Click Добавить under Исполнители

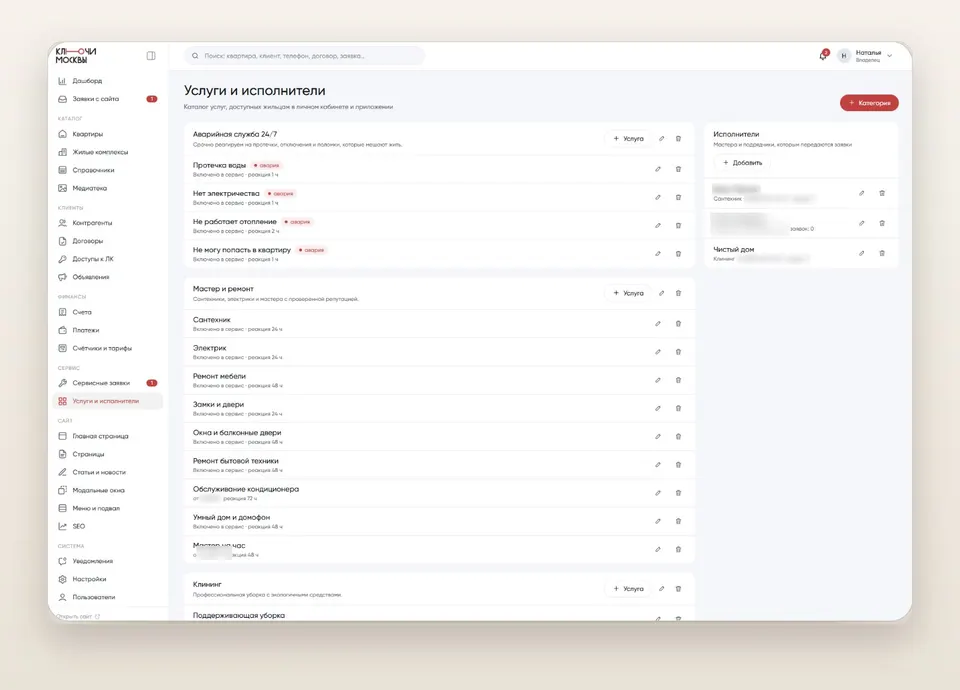pos(743,163)
